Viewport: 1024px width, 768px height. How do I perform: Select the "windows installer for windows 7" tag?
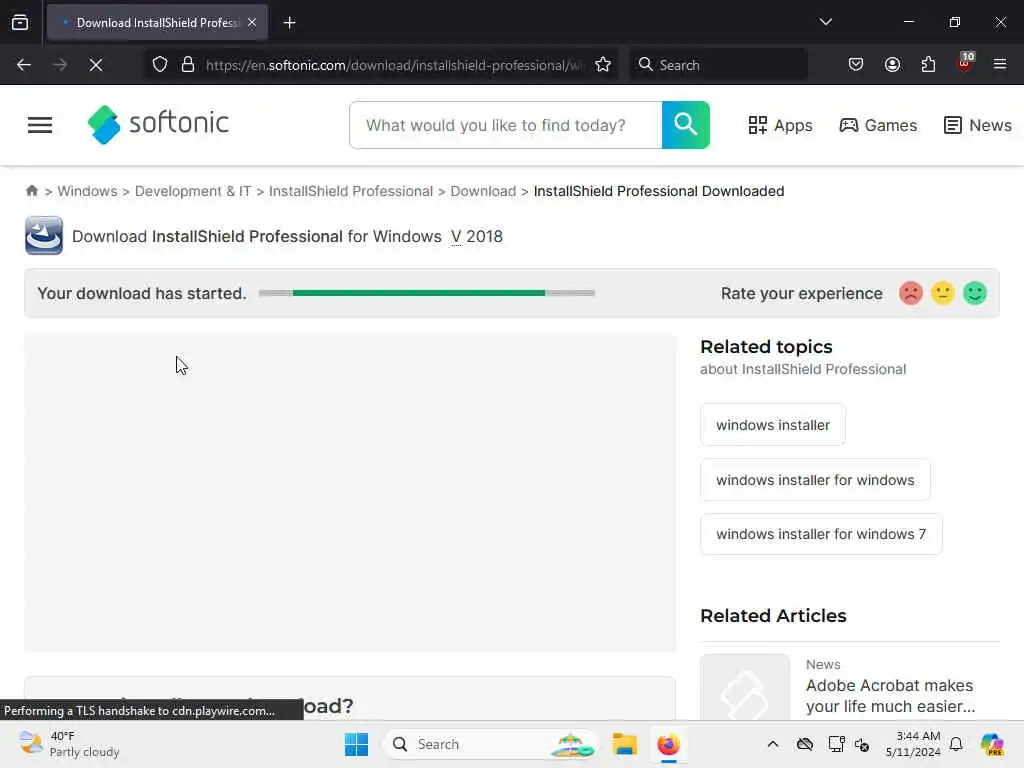(821, 534)
